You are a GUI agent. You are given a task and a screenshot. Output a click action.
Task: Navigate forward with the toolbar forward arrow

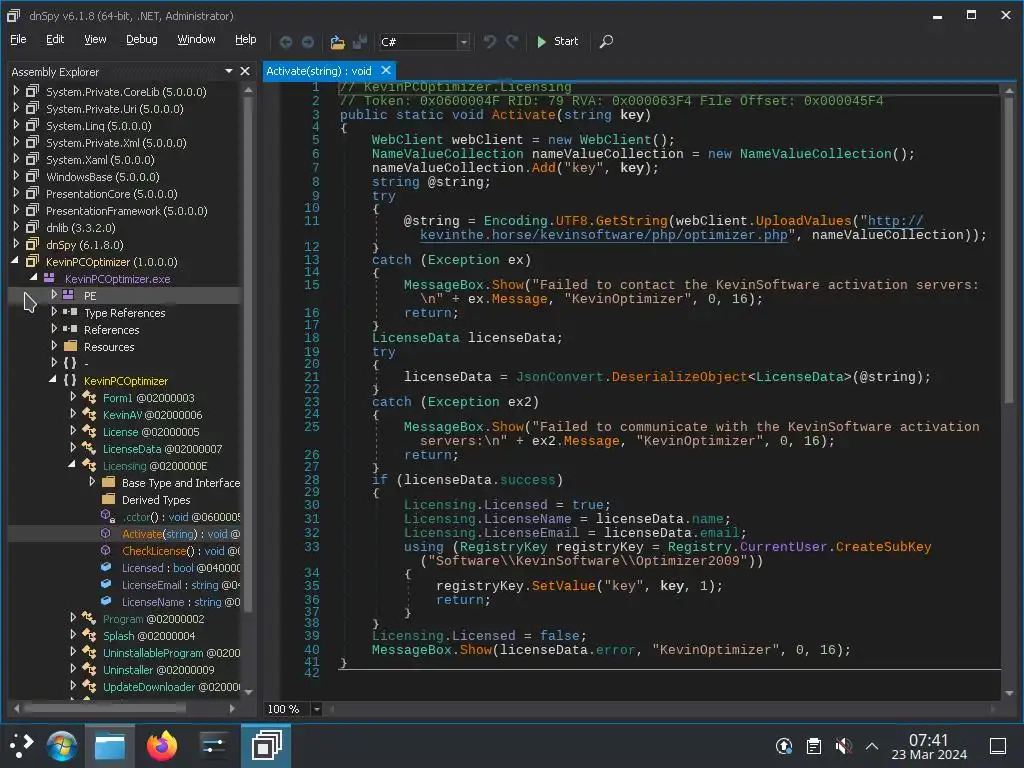308,42
